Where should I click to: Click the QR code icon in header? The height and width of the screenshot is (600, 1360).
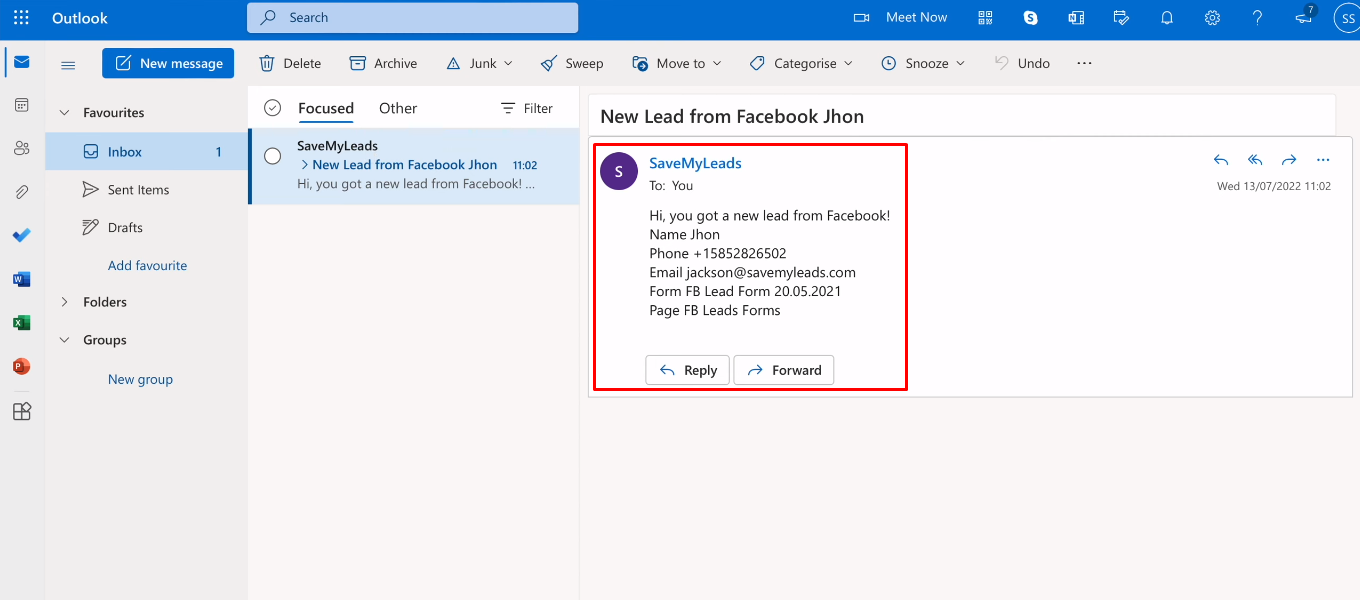985,17
